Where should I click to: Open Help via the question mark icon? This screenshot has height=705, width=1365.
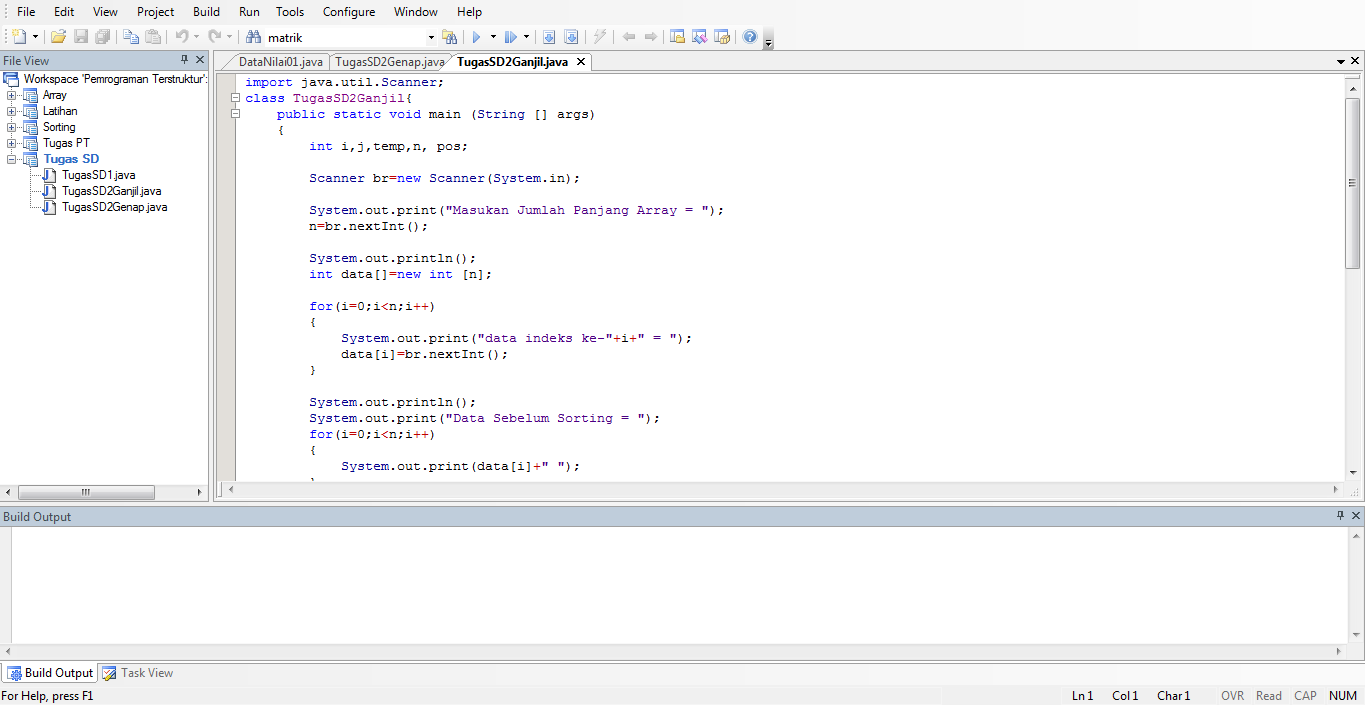tap(749, 36)
